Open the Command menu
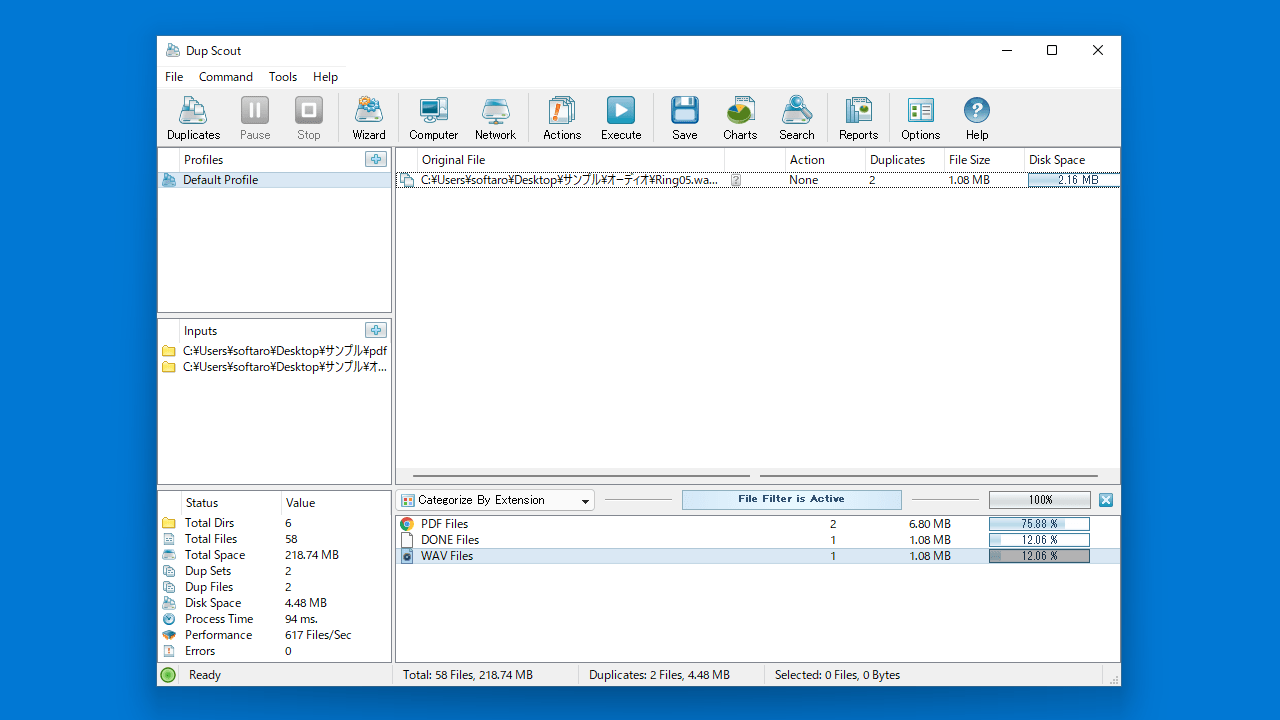The height and width of the screenshot is (720, 1280). [x=226, y=77]
